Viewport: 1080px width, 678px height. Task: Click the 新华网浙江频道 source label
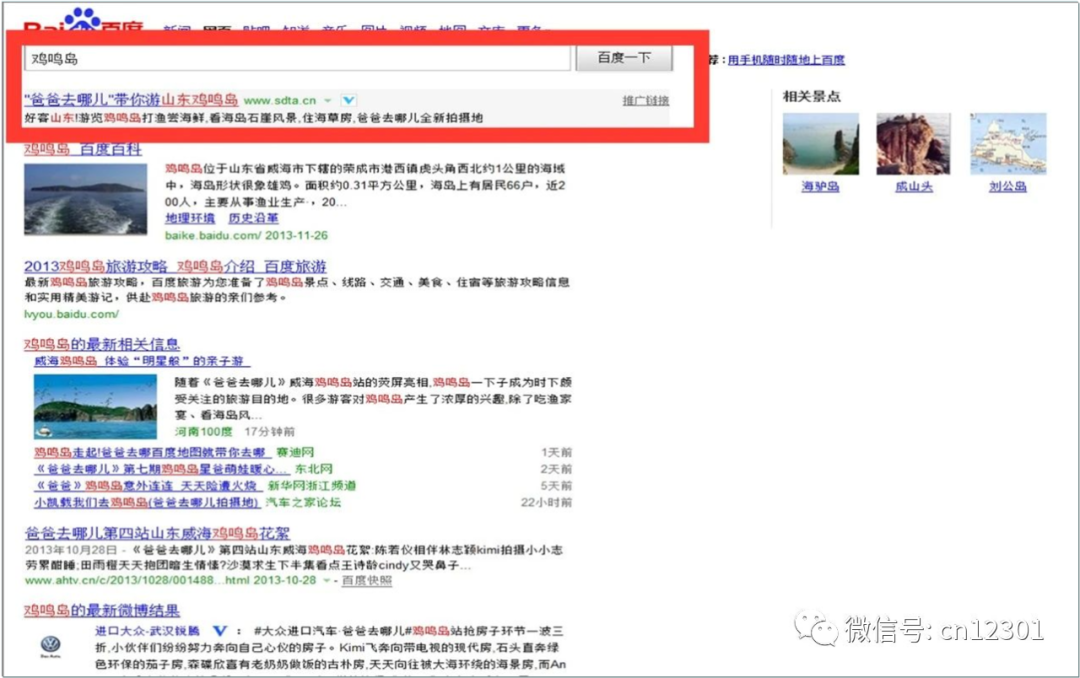click(x=312, y=486)
